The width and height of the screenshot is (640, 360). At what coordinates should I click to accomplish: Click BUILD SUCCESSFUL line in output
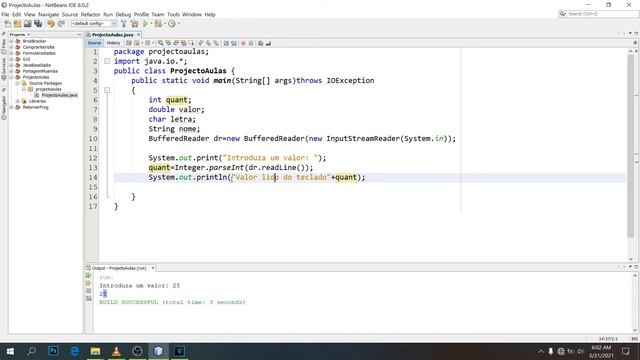[172, 302]
